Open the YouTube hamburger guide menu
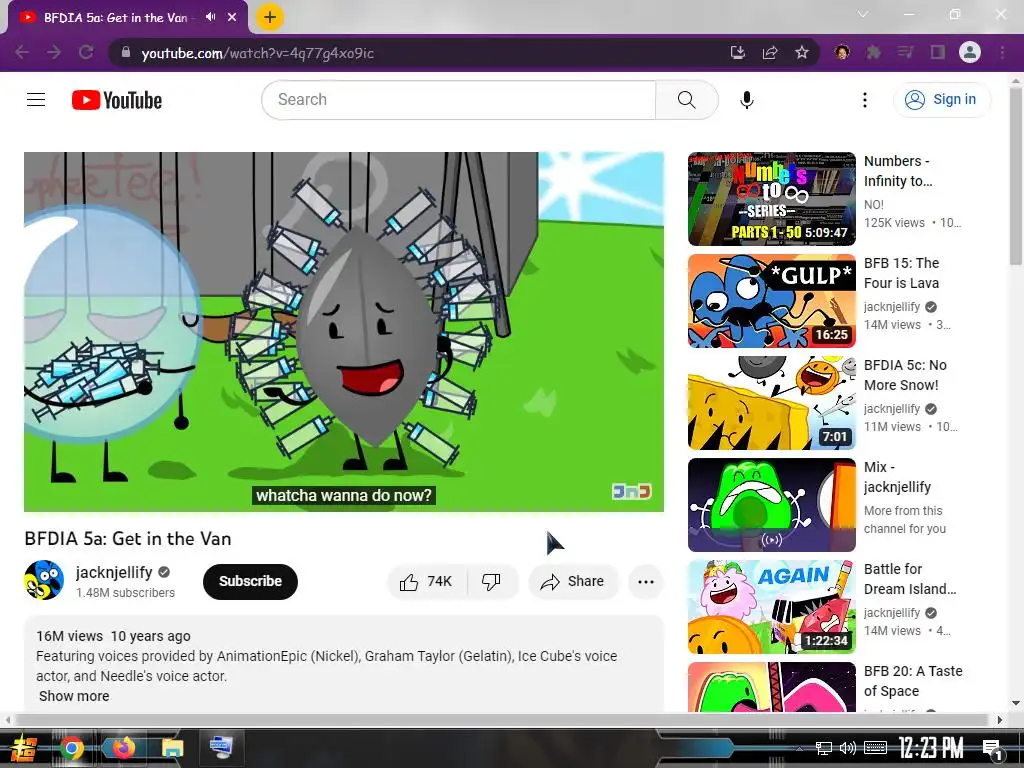Image resolution: width=1024 pixels, height=768 pixels. tap(36, 99)
